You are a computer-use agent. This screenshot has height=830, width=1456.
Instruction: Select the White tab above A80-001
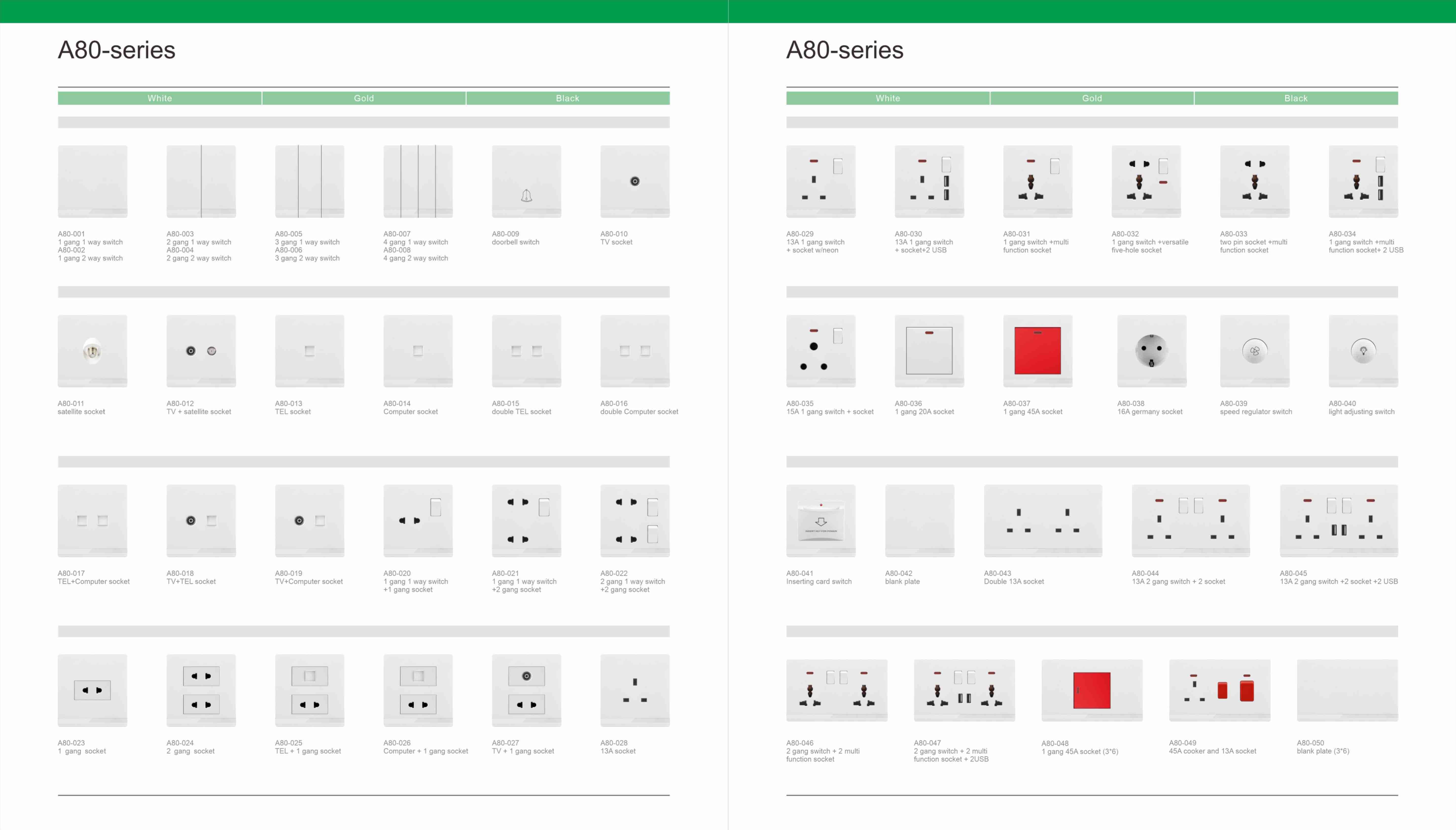[x=160, y=98]
